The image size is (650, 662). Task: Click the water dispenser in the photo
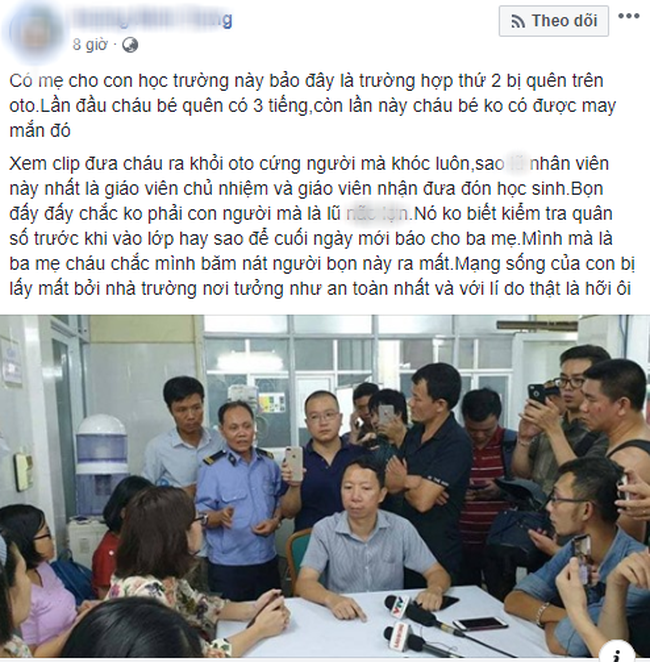coord(101,456)
